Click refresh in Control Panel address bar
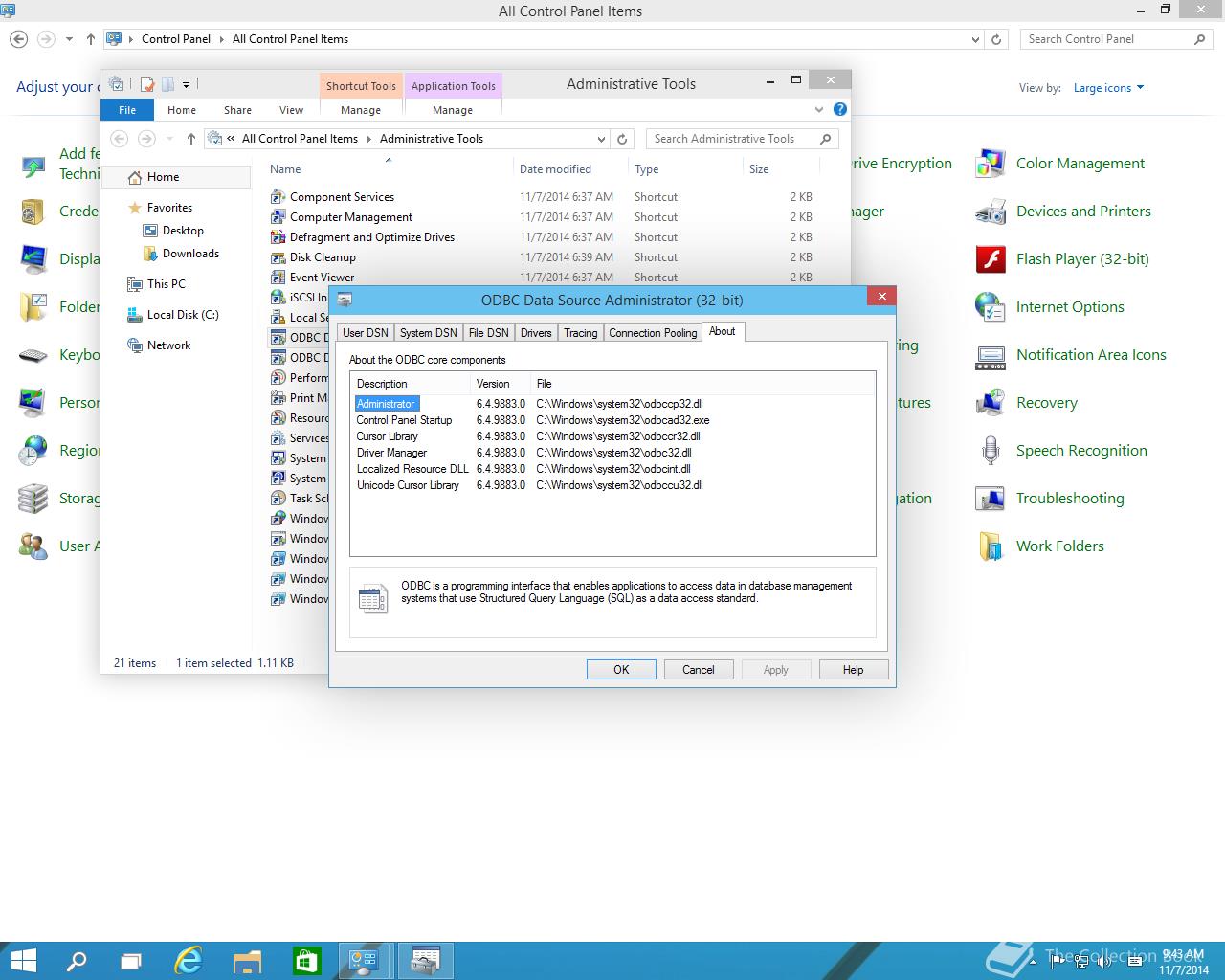The width and height of the screenshot is (1225, 980). [x=996, y=39]
